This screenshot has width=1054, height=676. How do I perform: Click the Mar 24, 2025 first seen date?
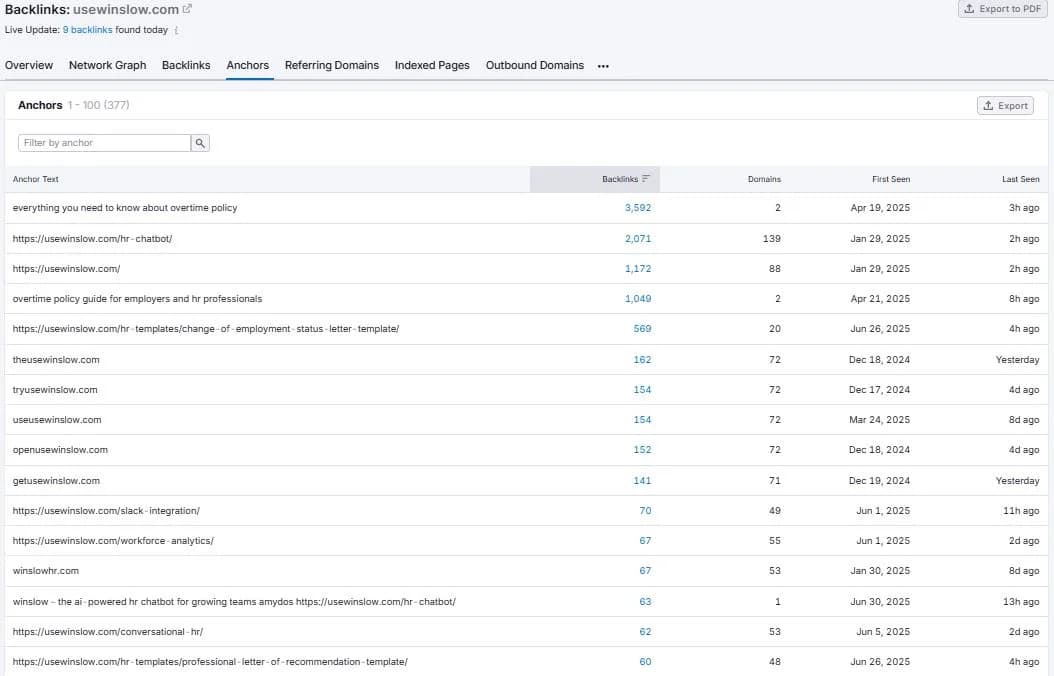pos(879,419)
